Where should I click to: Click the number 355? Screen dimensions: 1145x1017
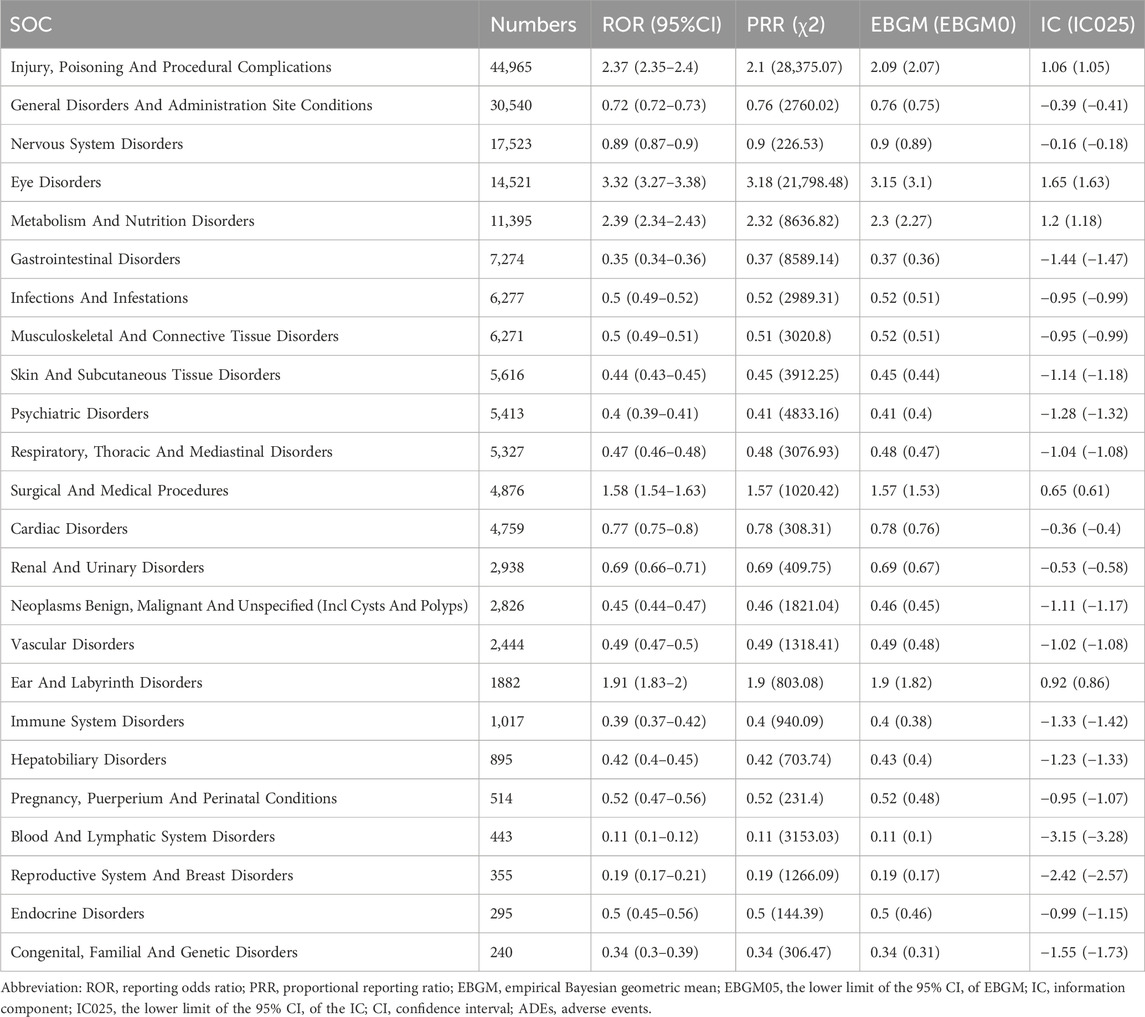click(501, 875)
